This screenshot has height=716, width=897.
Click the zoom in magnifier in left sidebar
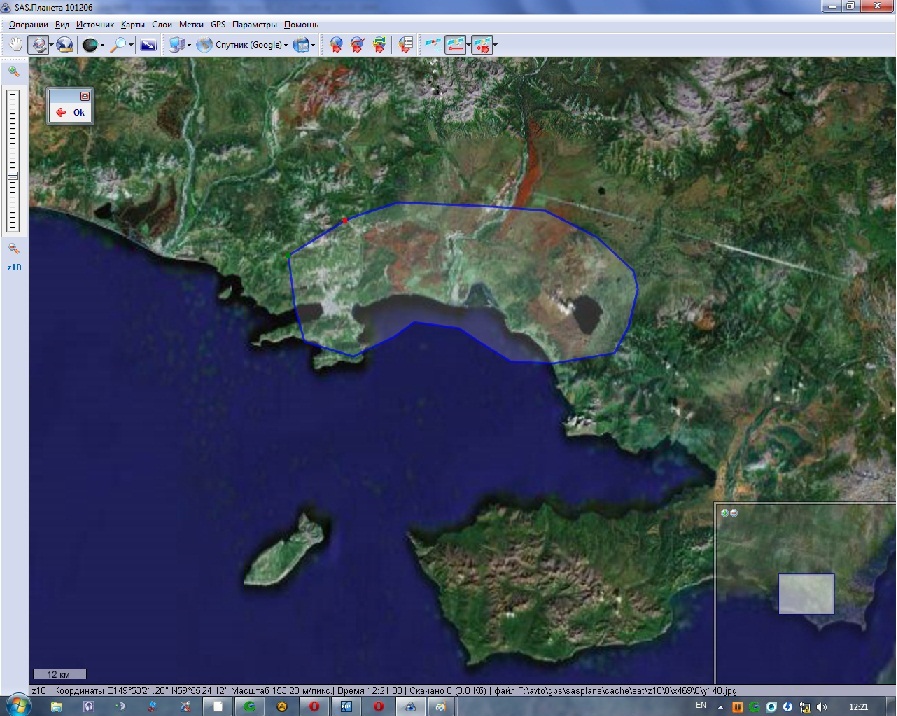pos(14,73)
